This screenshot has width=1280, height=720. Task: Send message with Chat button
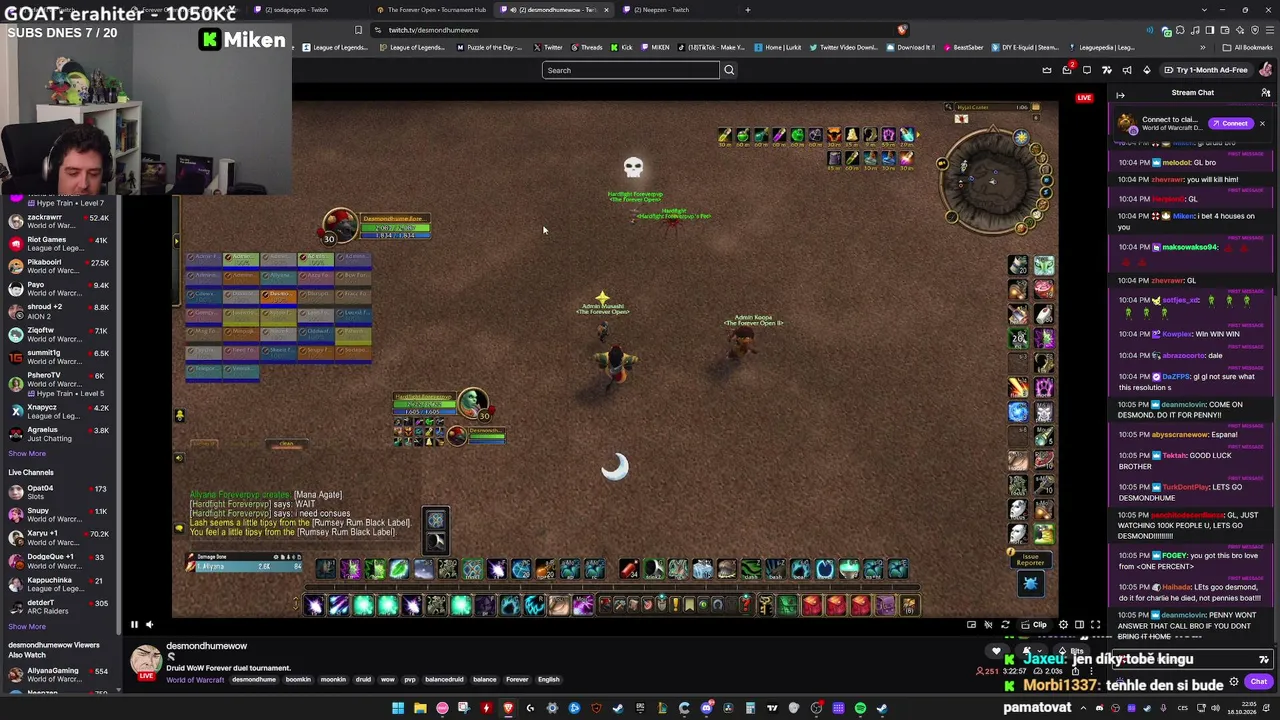pos(1258,682)
